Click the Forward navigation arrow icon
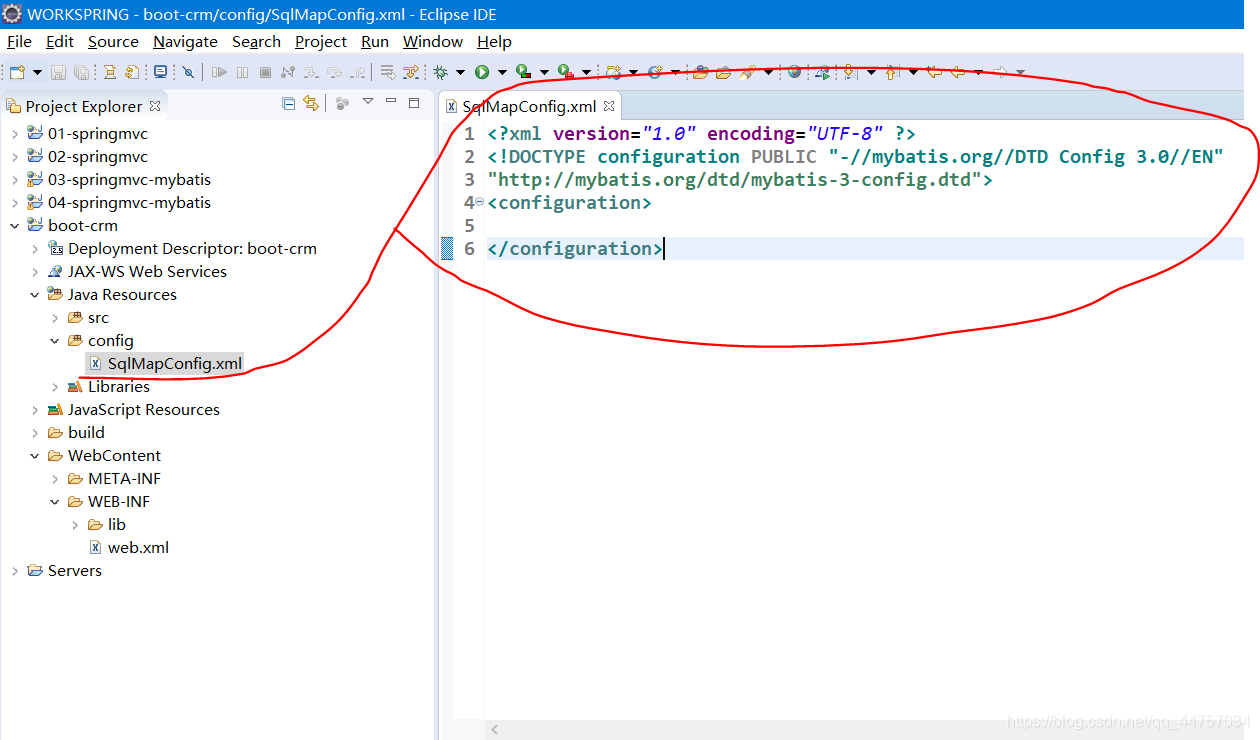Image resolution: width=1260 pixels, height=740 pixels. coord(1000,72)
